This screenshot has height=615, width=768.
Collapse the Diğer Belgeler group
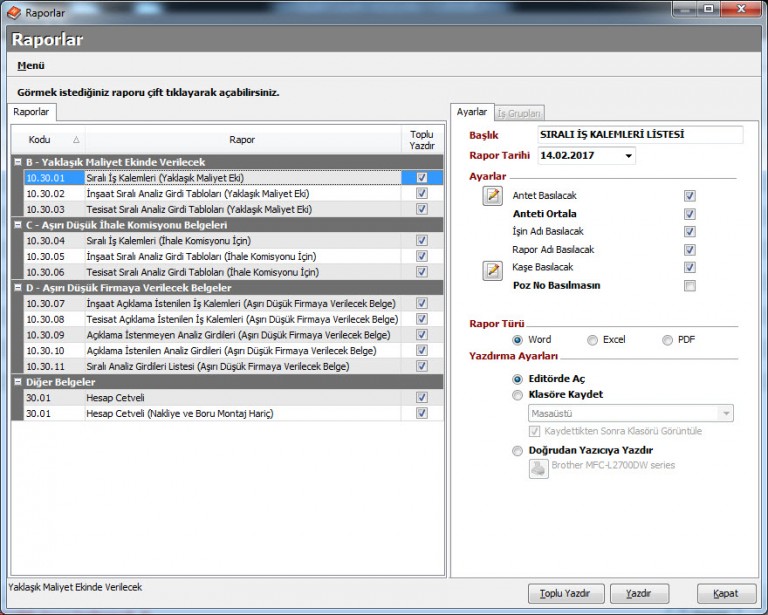(18, 382)
